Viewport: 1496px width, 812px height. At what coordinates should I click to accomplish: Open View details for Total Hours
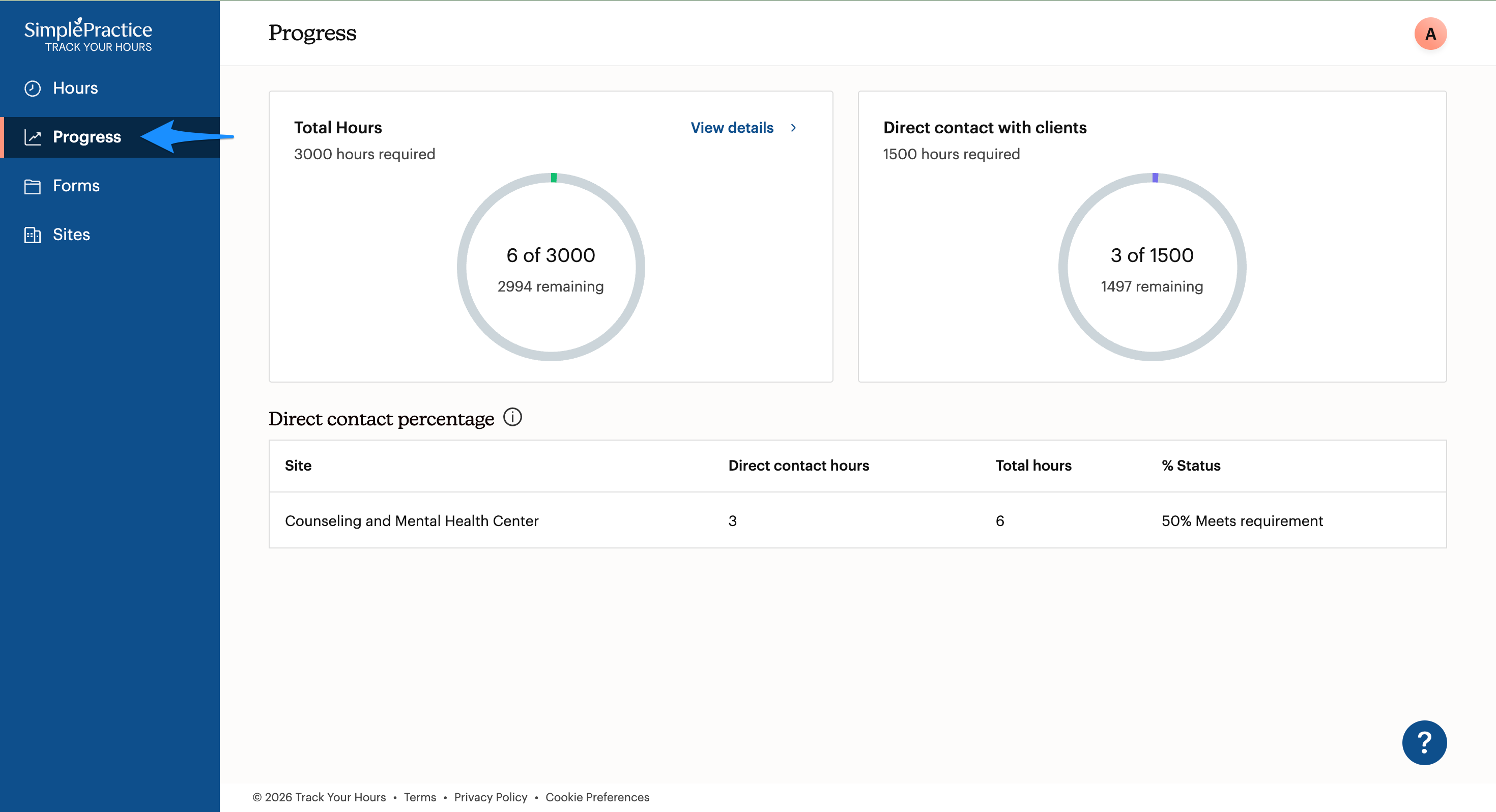pyautogui.click(x=732, y=128)
